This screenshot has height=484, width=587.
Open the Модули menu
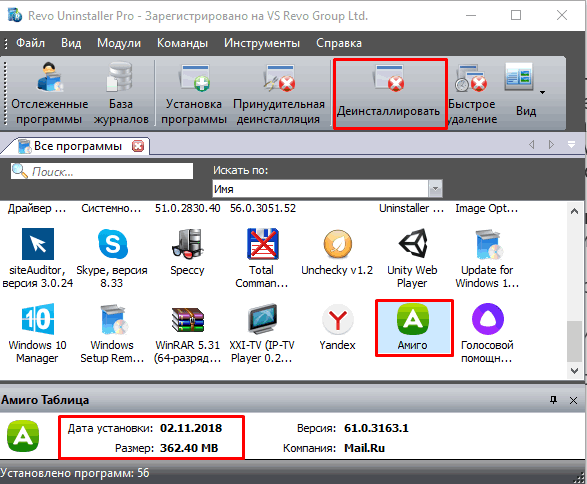[119, 43]
